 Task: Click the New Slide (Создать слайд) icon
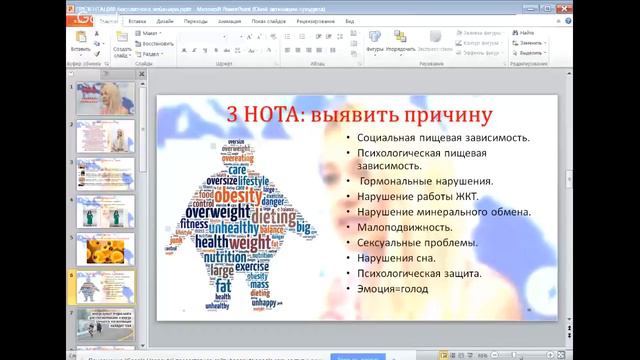[x=122, y=37]
